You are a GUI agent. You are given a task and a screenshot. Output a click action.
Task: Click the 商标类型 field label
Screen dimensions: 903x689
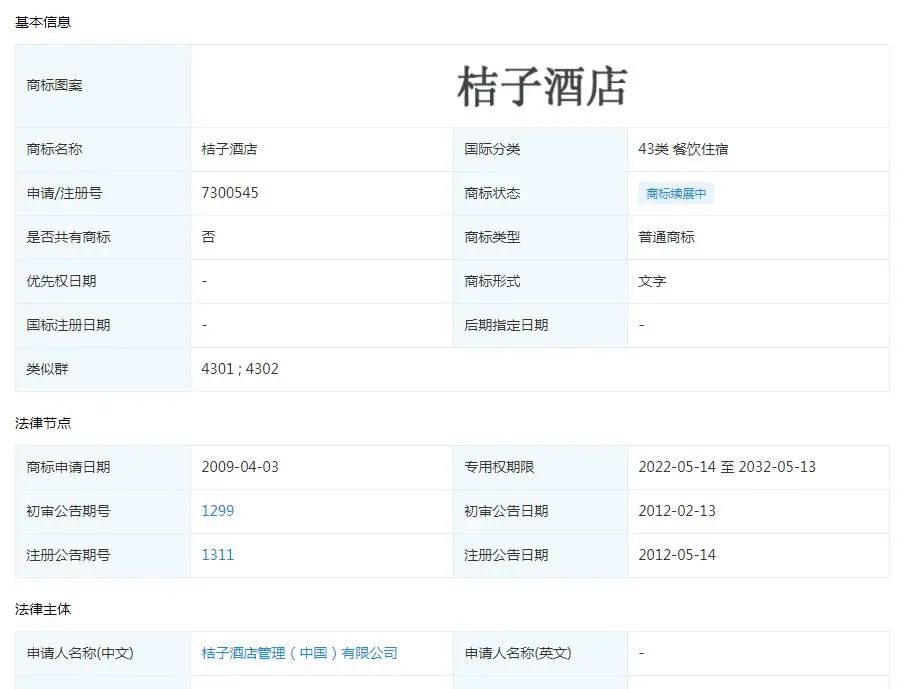point(492,237)
